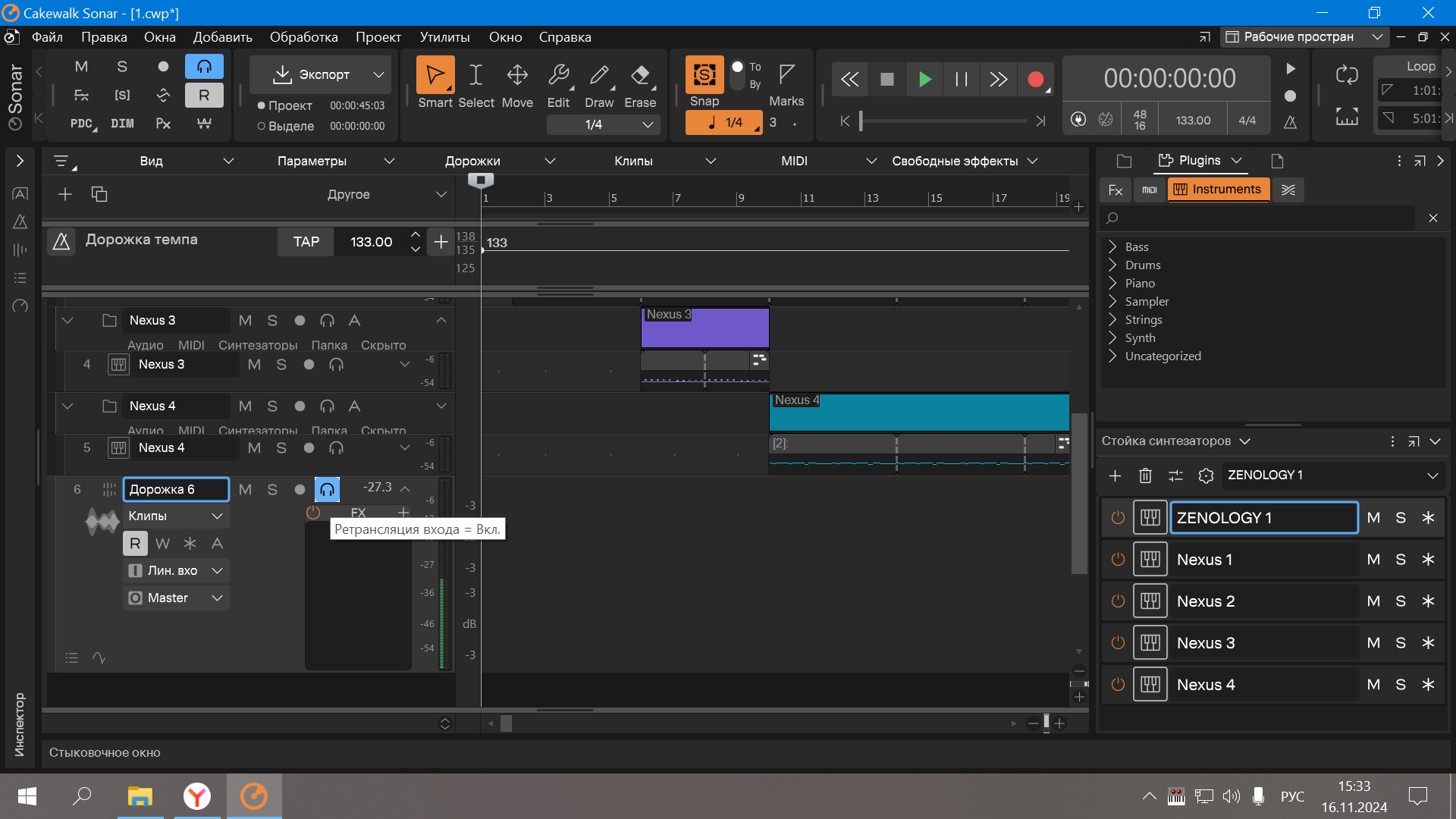Add tempo point with plus button

[x=441, y=242]
